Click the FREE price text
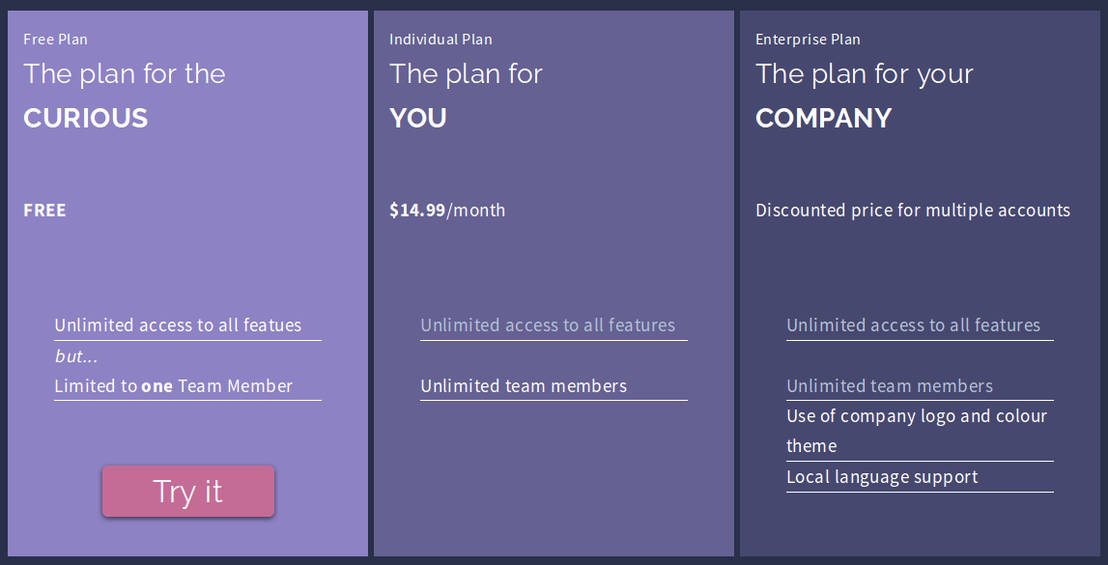The width and height of the screenshot is (1108, 565). pos(45,210)
